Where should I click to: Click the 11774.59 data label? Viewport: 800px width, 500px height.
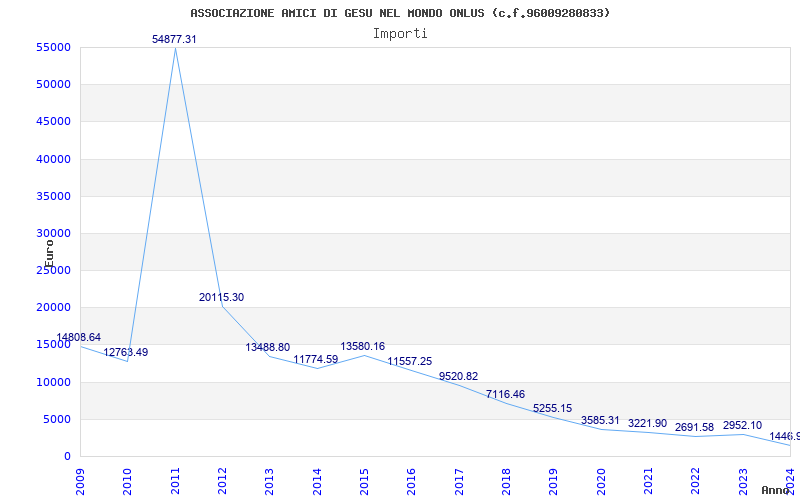coord(316,359)
